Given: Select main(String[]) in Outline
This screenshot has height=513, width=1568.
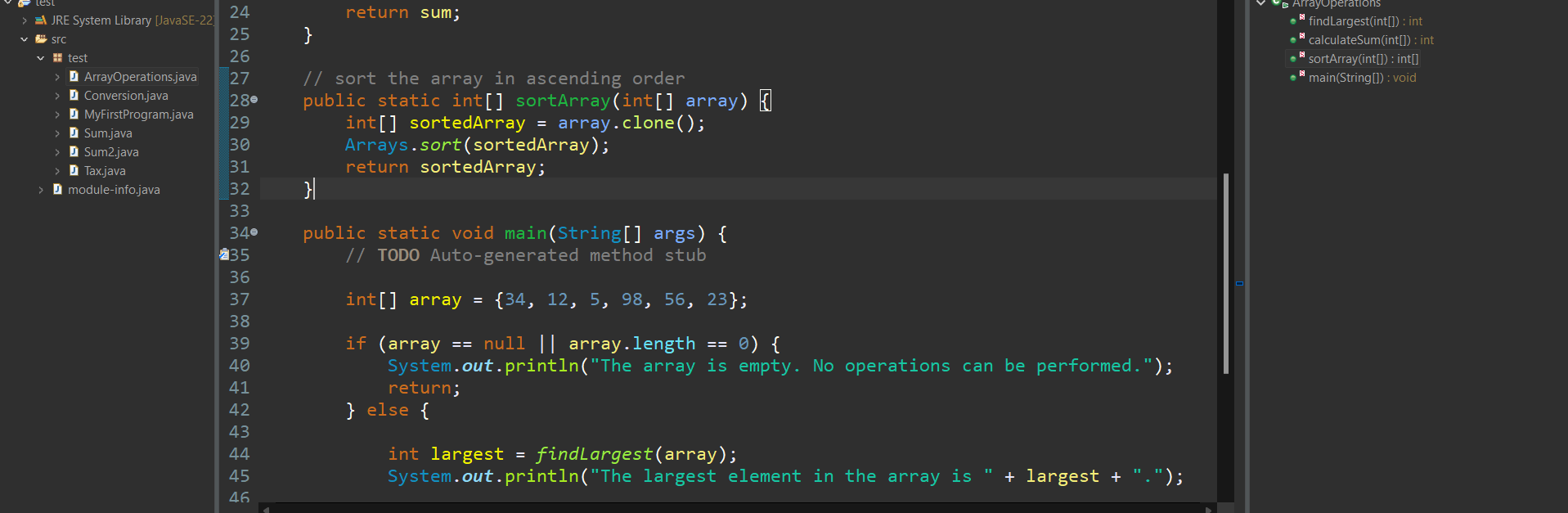Looking at the screenshot, I should 1362,78.
